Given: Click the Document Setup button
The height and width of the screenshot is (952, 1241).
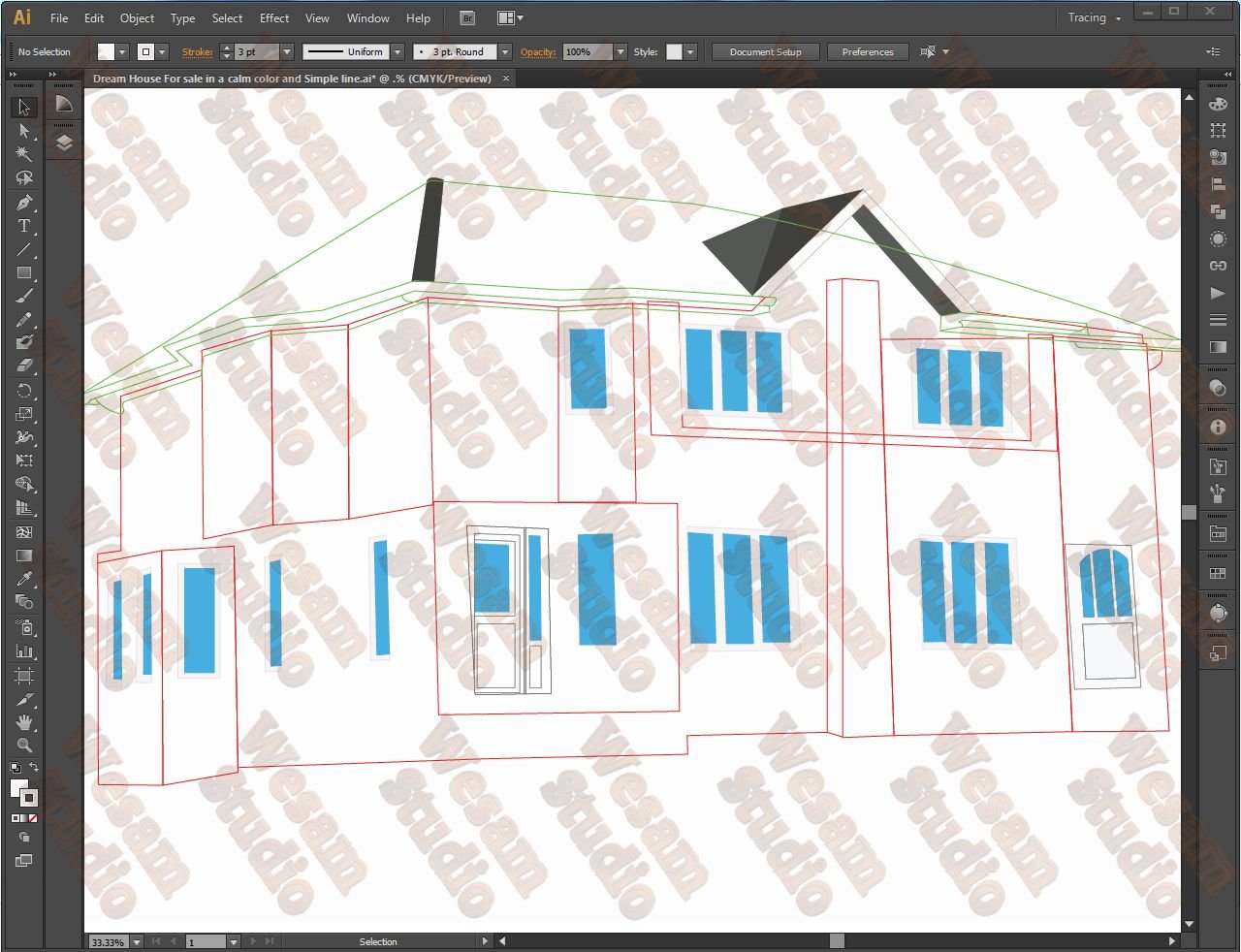Looking at the screenshot, I should [766, 52].
